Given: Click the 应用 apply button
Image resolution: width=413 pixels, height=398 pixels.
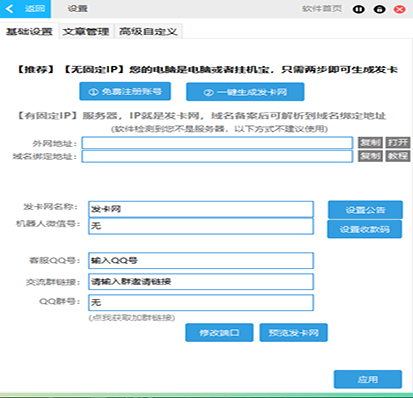Looking at the screenshot, I should click(368, 379).
